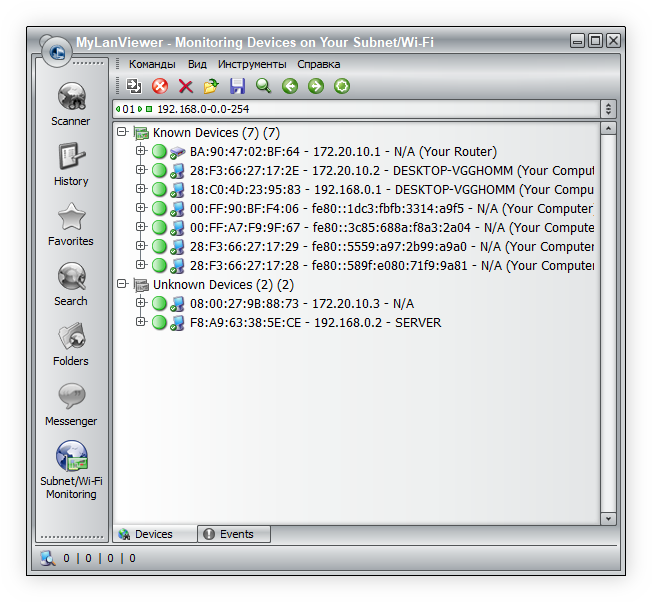Expand the 00:FF:90:BF:F4:06 device entry
The width and height of the screenshot is (652, 602).
(141, 207)
